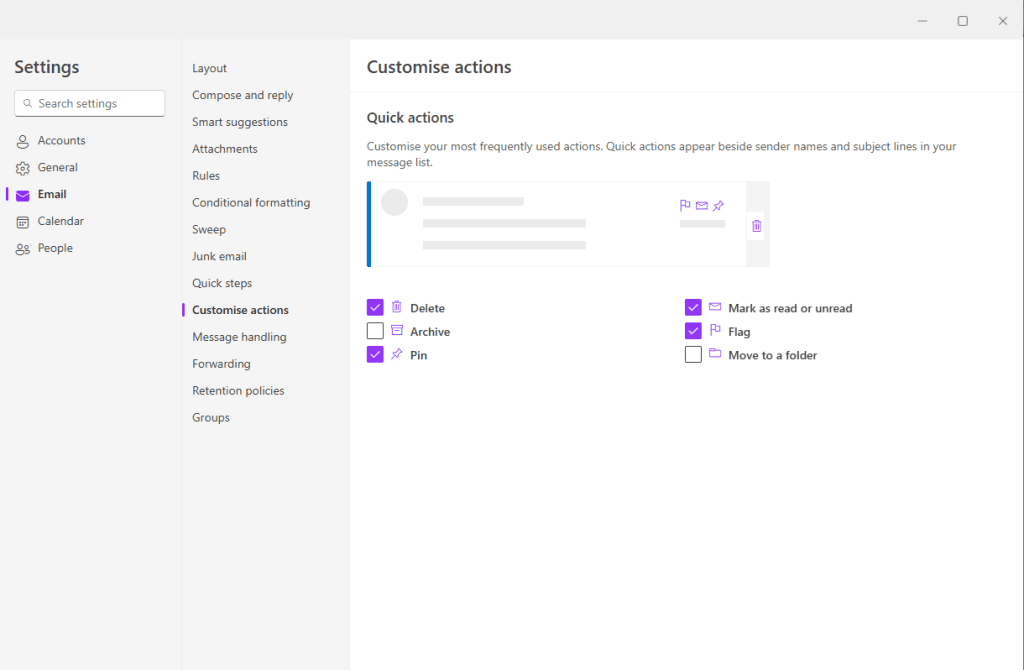Click the envelope icon in the message preview
This screenshot has height=670, width=1024.
pyautogui.click(x=702, y=206)
